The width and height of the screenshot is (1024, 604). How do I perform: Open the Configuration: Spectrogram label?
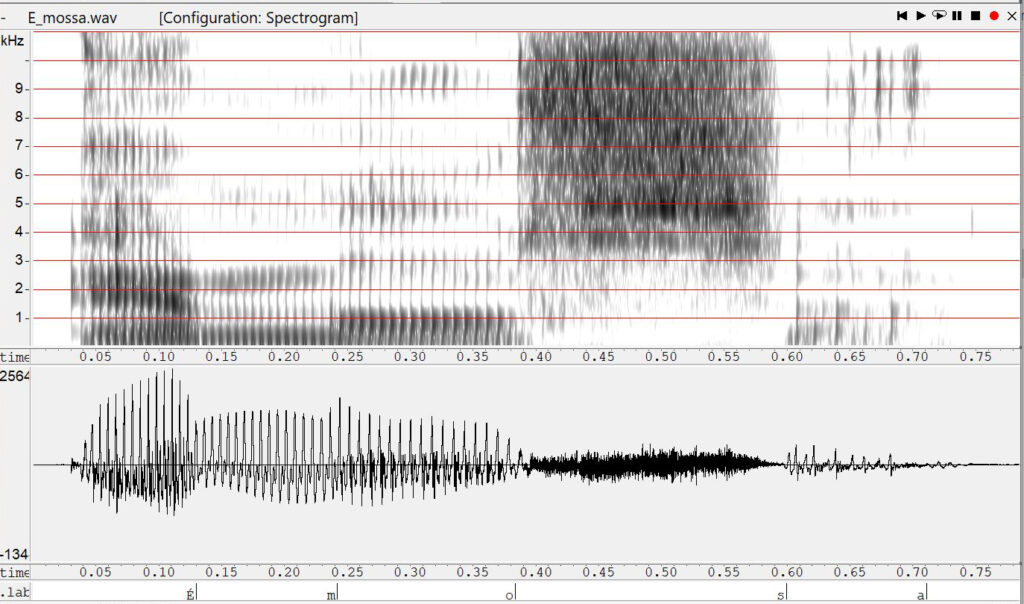point(258,18)
